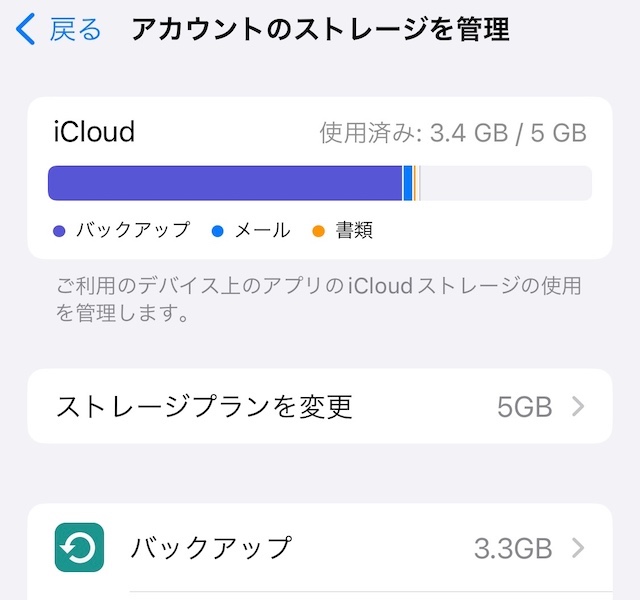Tap the 5GB plan value
Screen dimensions: 640x600
pos(524,406)
